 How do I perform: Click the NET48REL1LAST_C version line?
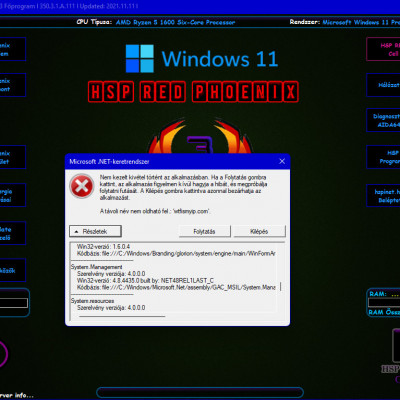pyautogui.click(x=145, y=281)
